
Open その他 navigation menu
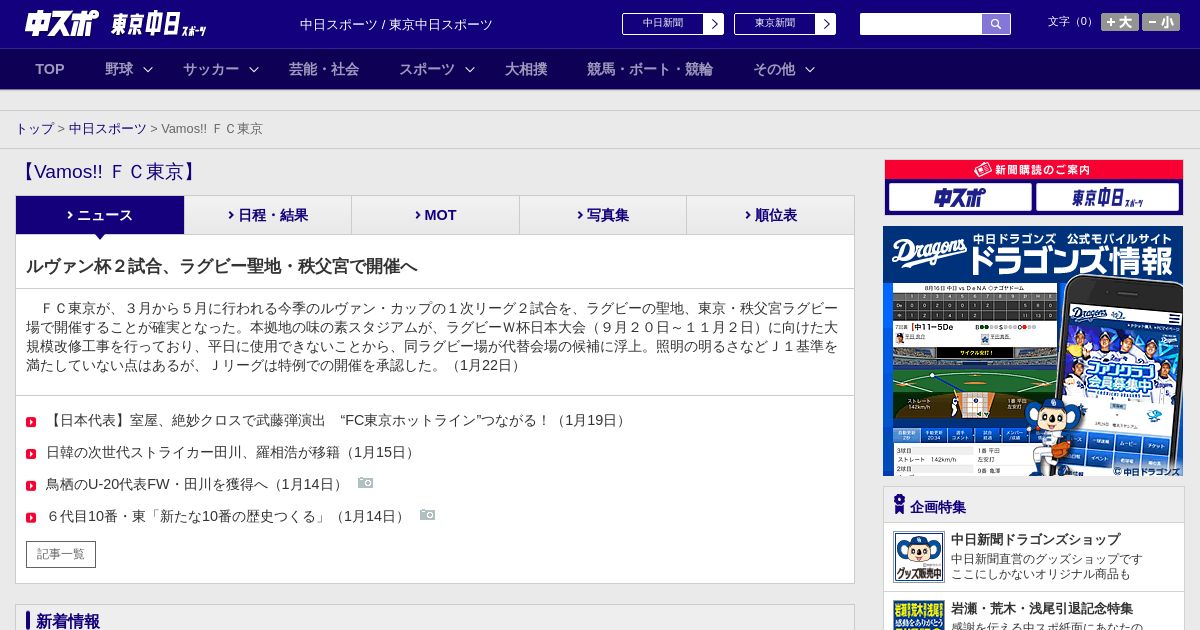(774, 69)
